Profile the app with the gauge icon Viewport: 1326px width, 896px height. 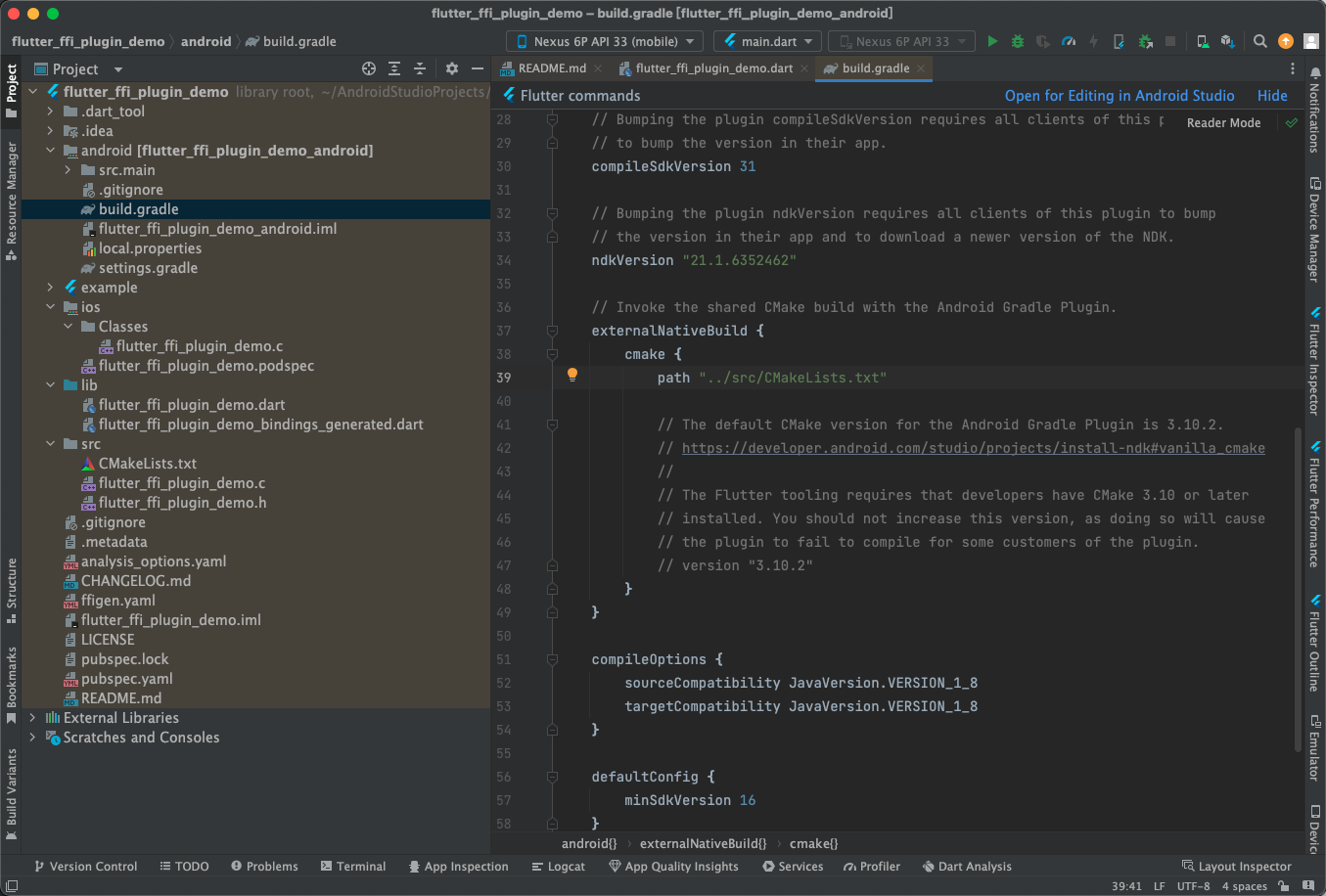point(1068,41)
